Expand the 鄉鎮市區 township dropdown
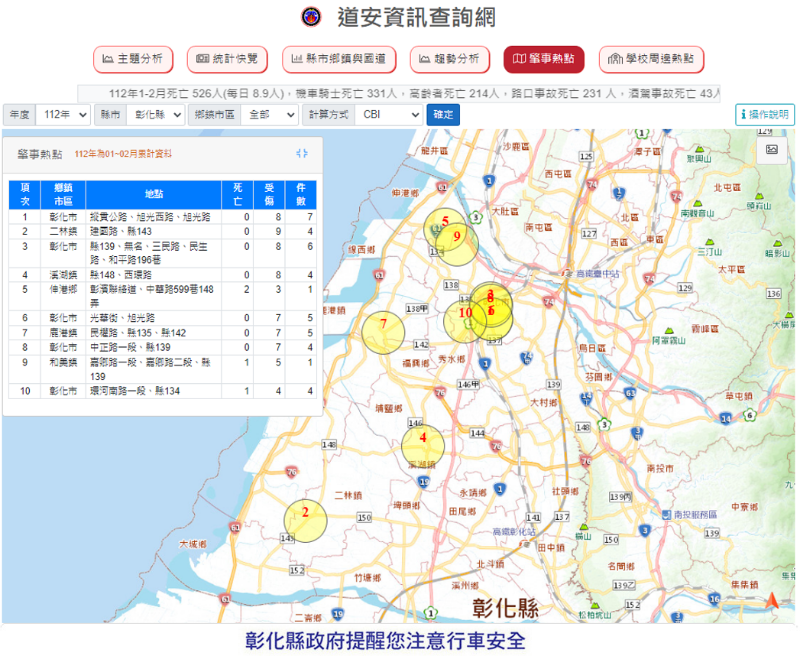 (268, 115)
